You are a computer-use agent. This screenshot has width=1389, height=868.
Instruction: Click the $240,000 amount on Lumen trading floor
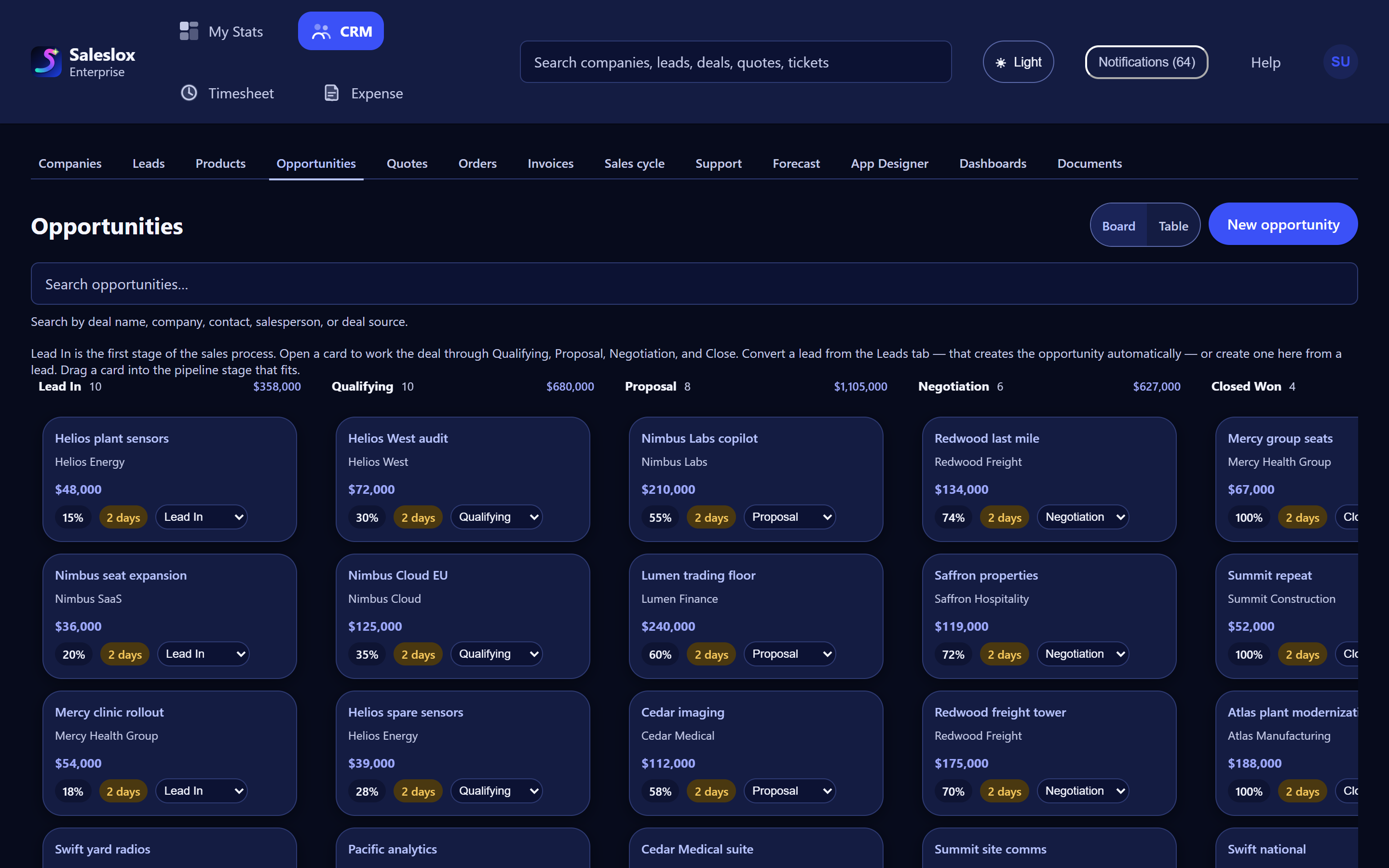668,626
